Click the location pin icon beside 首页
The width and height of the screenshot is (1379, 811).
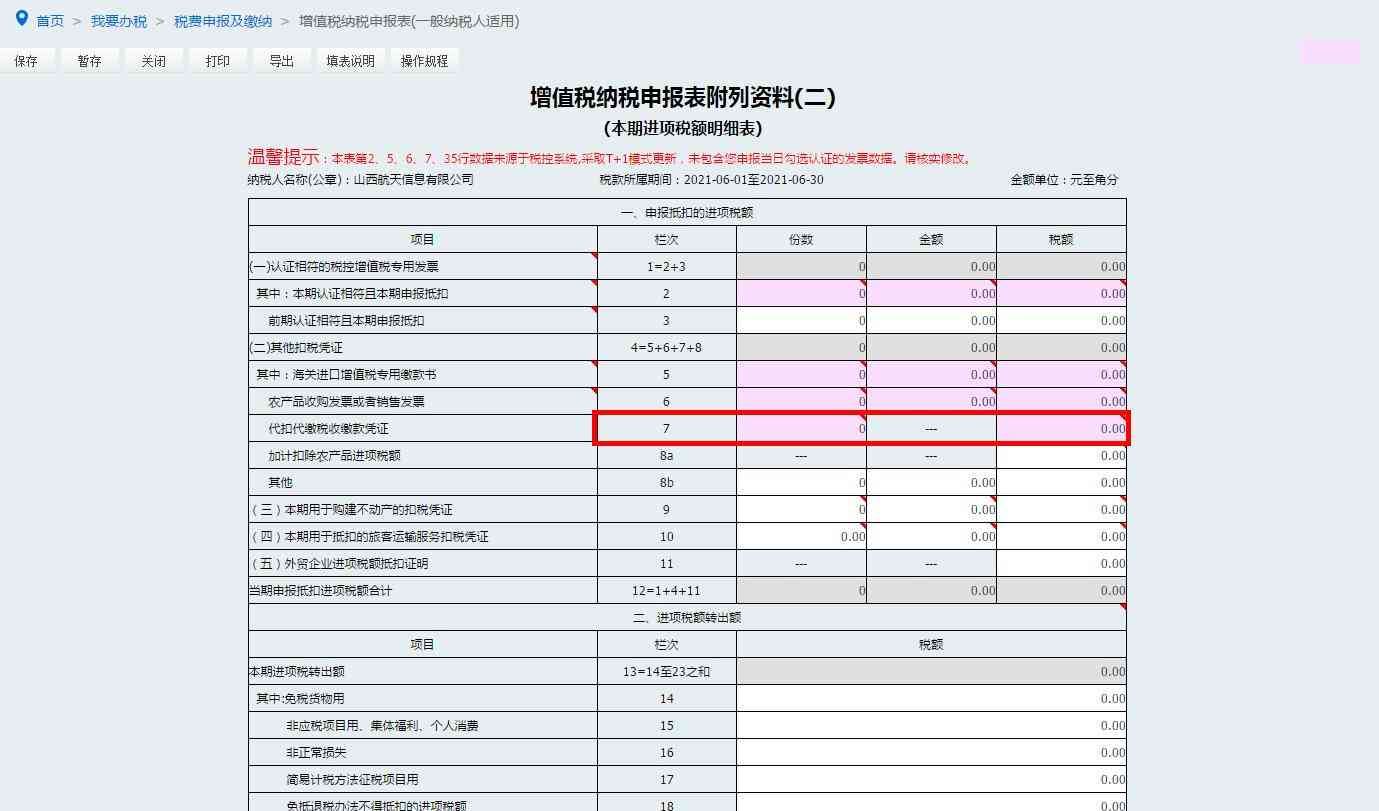22,18
